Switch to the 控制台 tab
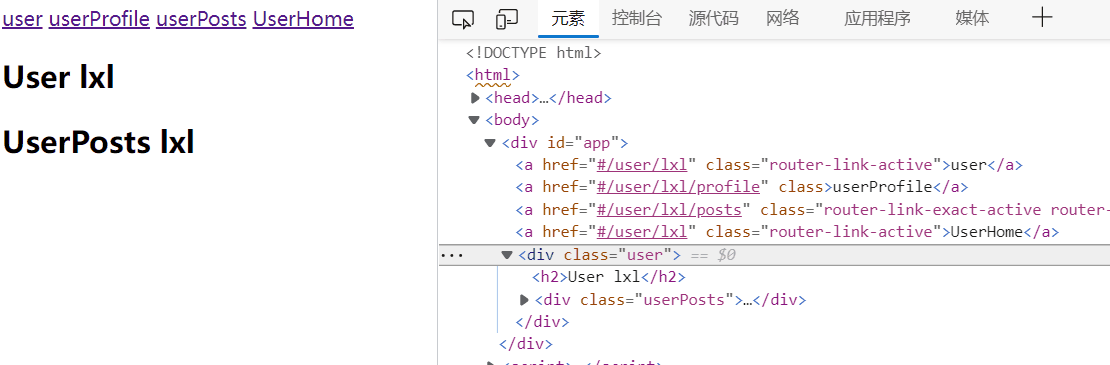Screen dimensions: 1110x365 (x=637, y=18)
